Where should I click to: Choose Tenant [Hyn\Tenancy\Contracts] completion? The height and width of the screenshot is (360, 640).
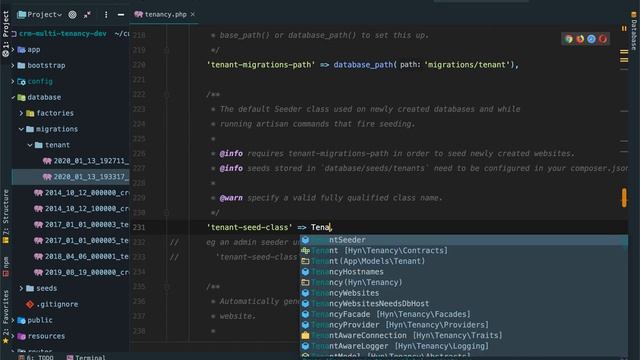click(x=464, y=251)
